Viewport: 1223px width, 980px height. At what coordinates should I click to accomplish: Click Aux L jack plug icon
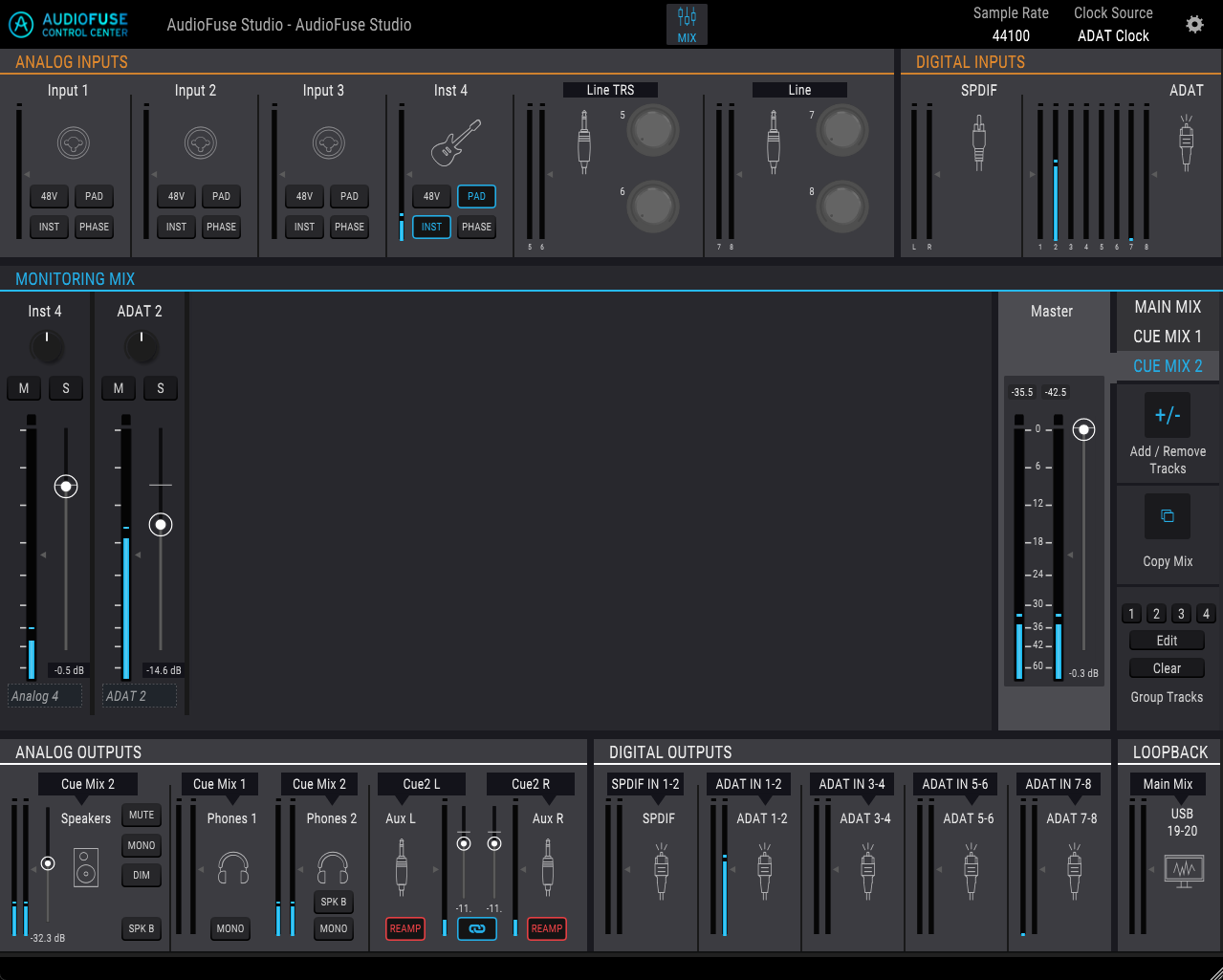tap(402, 866)
